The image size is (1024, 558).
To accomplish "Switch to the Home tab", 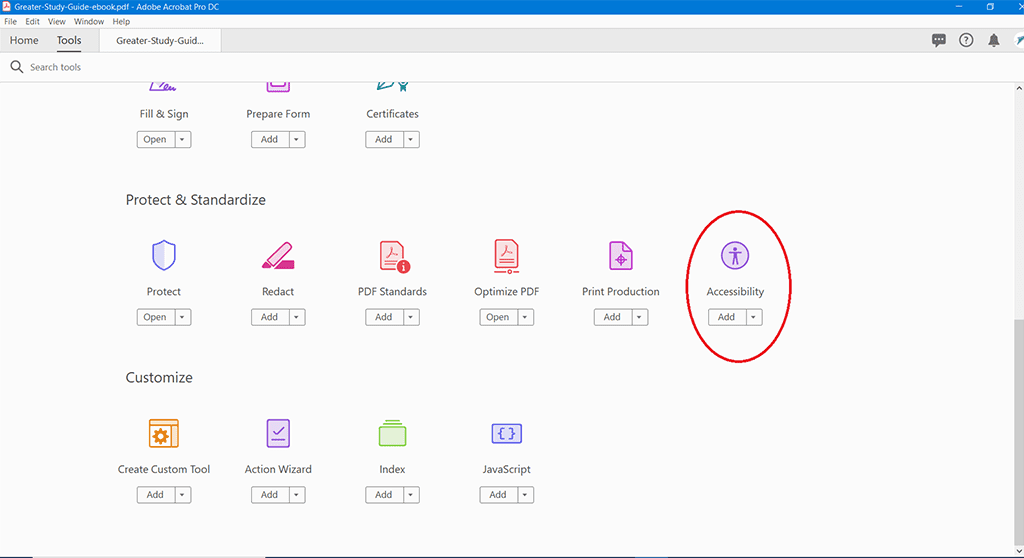I will coord(24,41).
